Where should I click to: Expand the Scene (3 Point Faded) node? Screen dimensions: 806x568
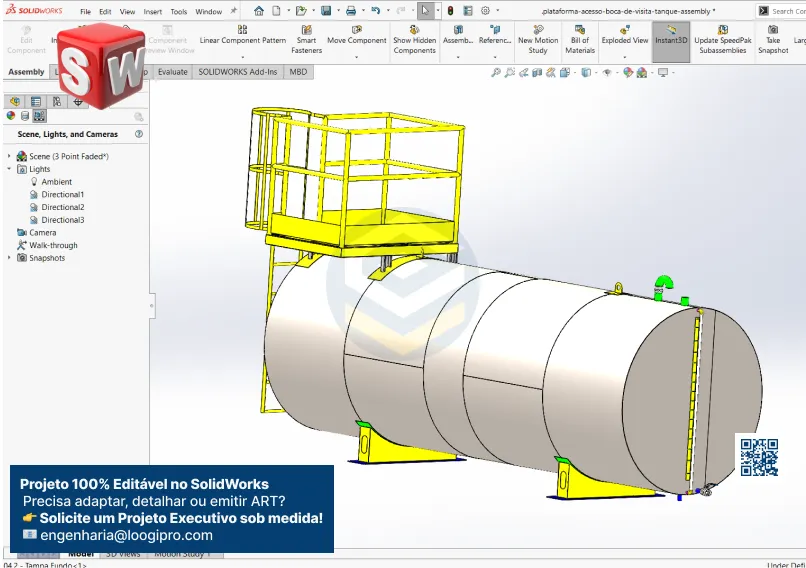tap(10, 157)
